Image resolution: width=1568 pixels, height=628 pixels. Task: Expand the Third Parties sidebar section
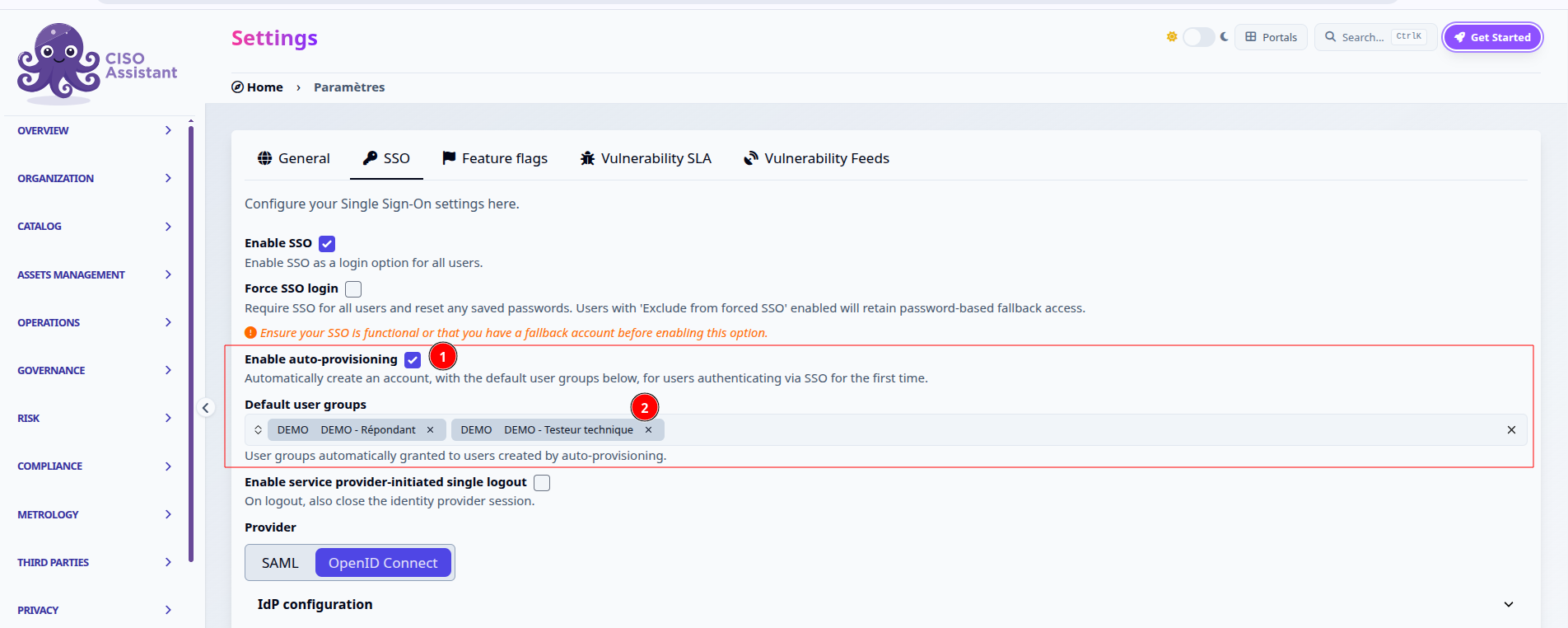(95, 563)
